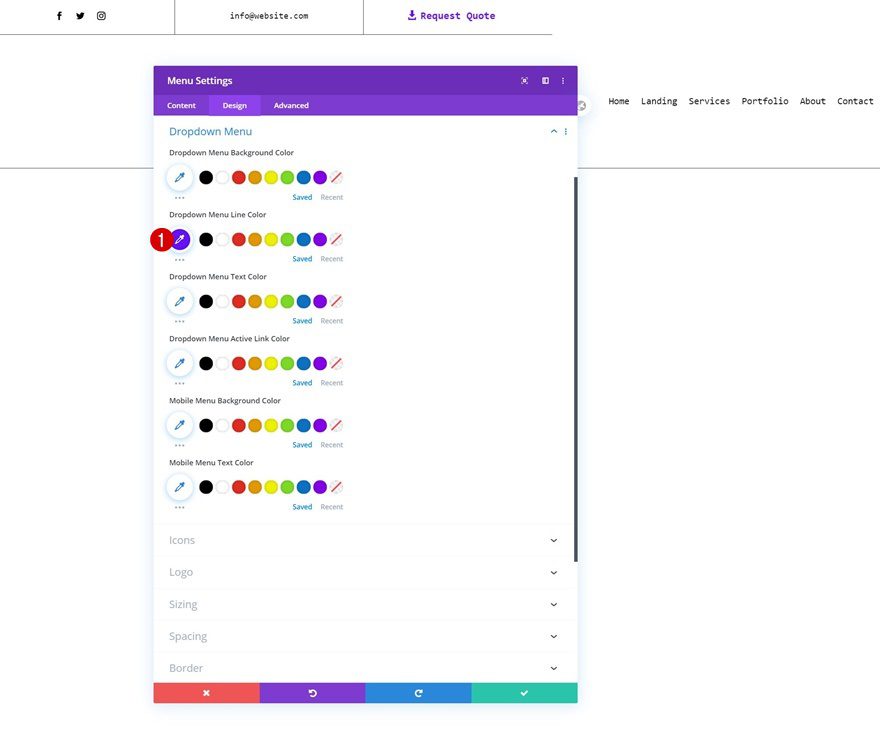Collapse the Dropdown Menu section
This screenshot has height=751, width=880.
(x=554, y=132)
